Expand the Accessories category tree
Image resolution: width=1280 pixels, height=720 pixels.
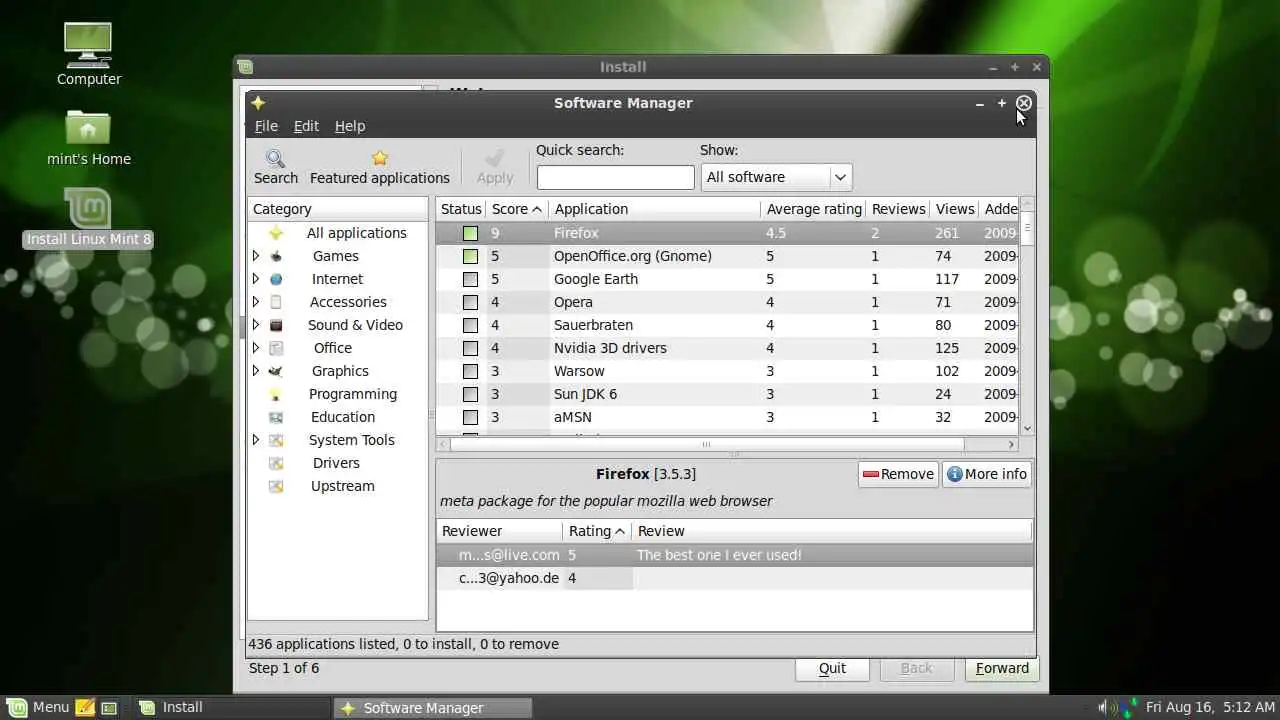tap(256, 302)
